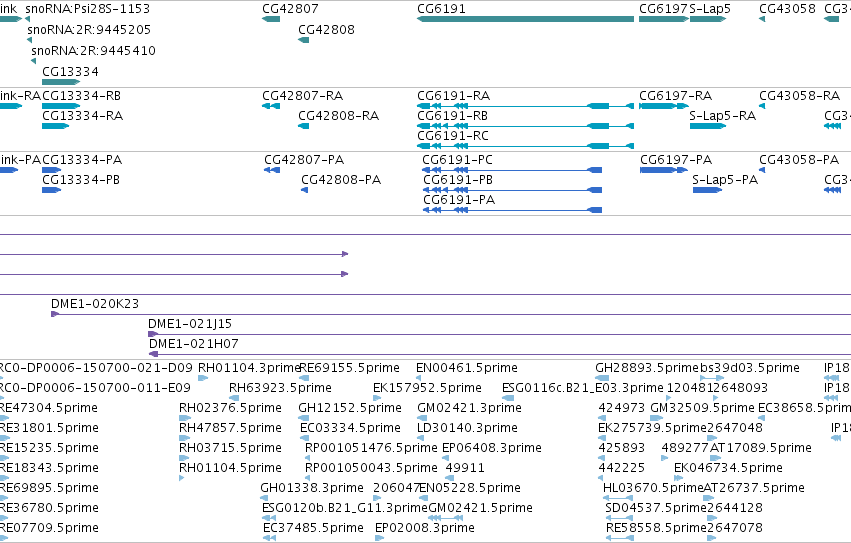Click the HL03670.5prime EST
The height and width of the screenshot is (543, 851).
tap(618, 498)
